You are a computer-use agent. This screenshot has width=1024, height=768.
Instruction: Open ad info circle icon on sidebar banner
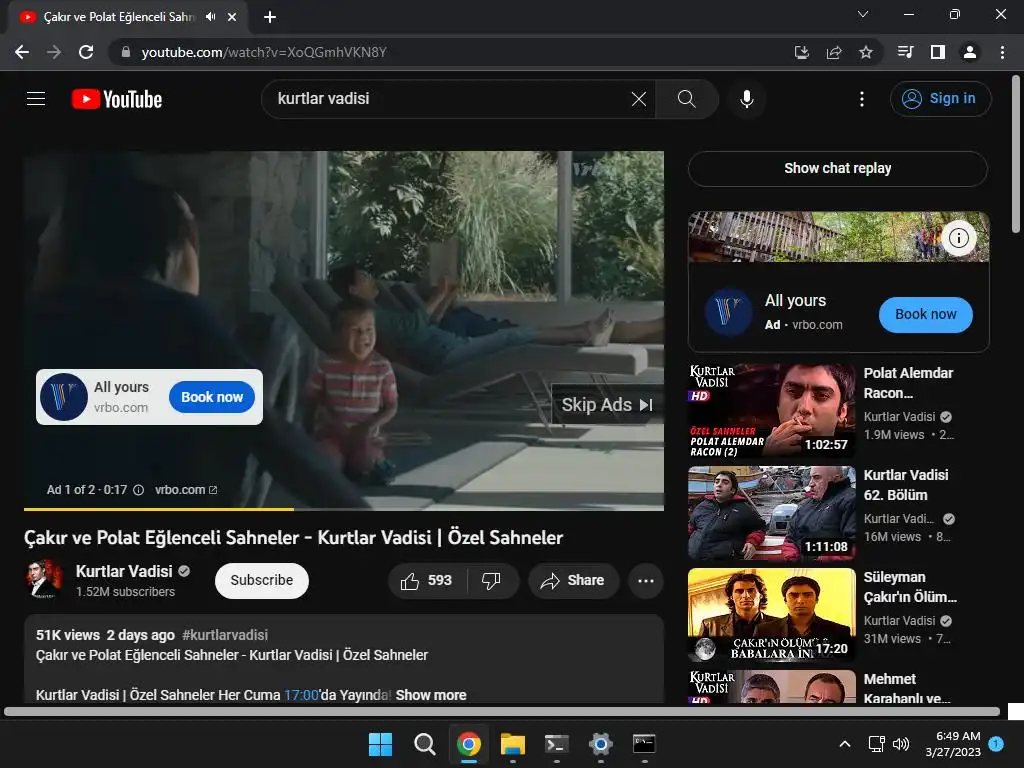(958, 238)
